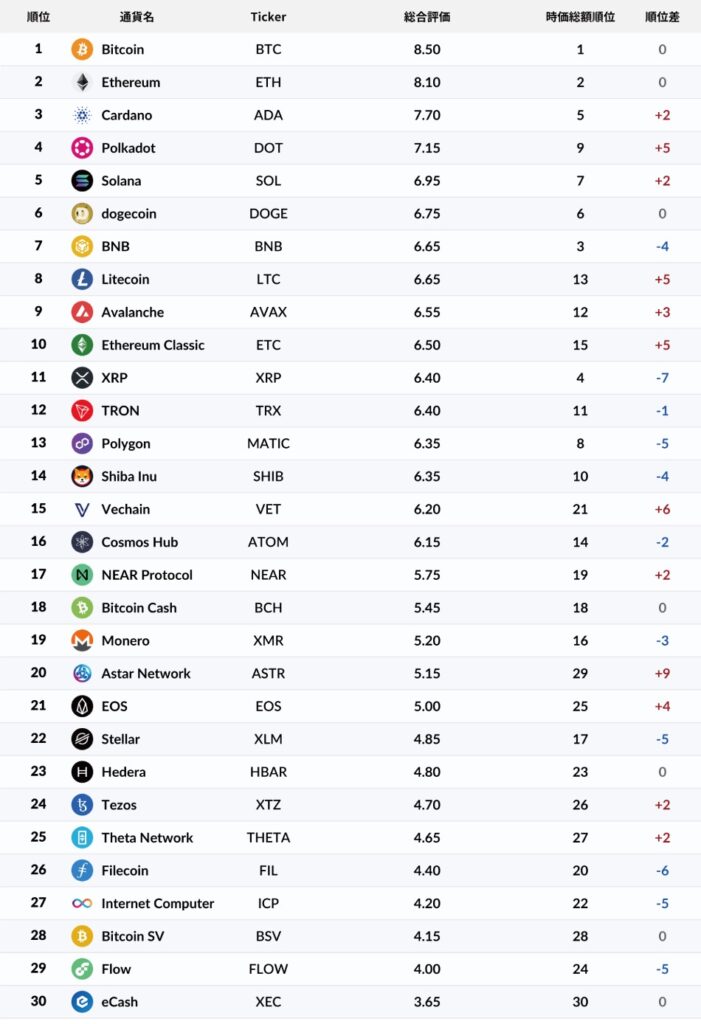Screen dimensions: 701x1024
Task: Open the Cardano coin name link
Action: (x=127, y=115)
